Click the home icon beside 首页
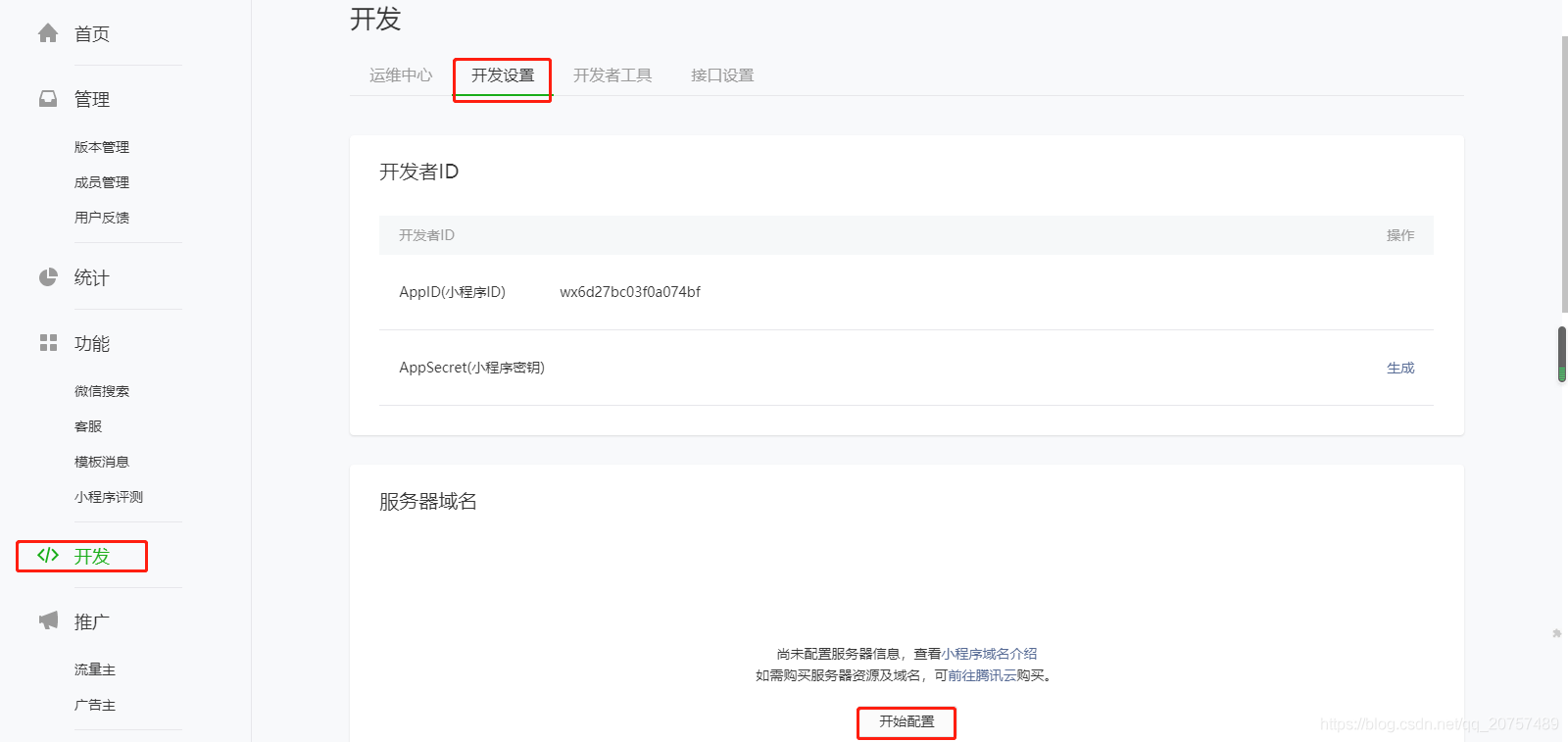 tap(48, 33)
